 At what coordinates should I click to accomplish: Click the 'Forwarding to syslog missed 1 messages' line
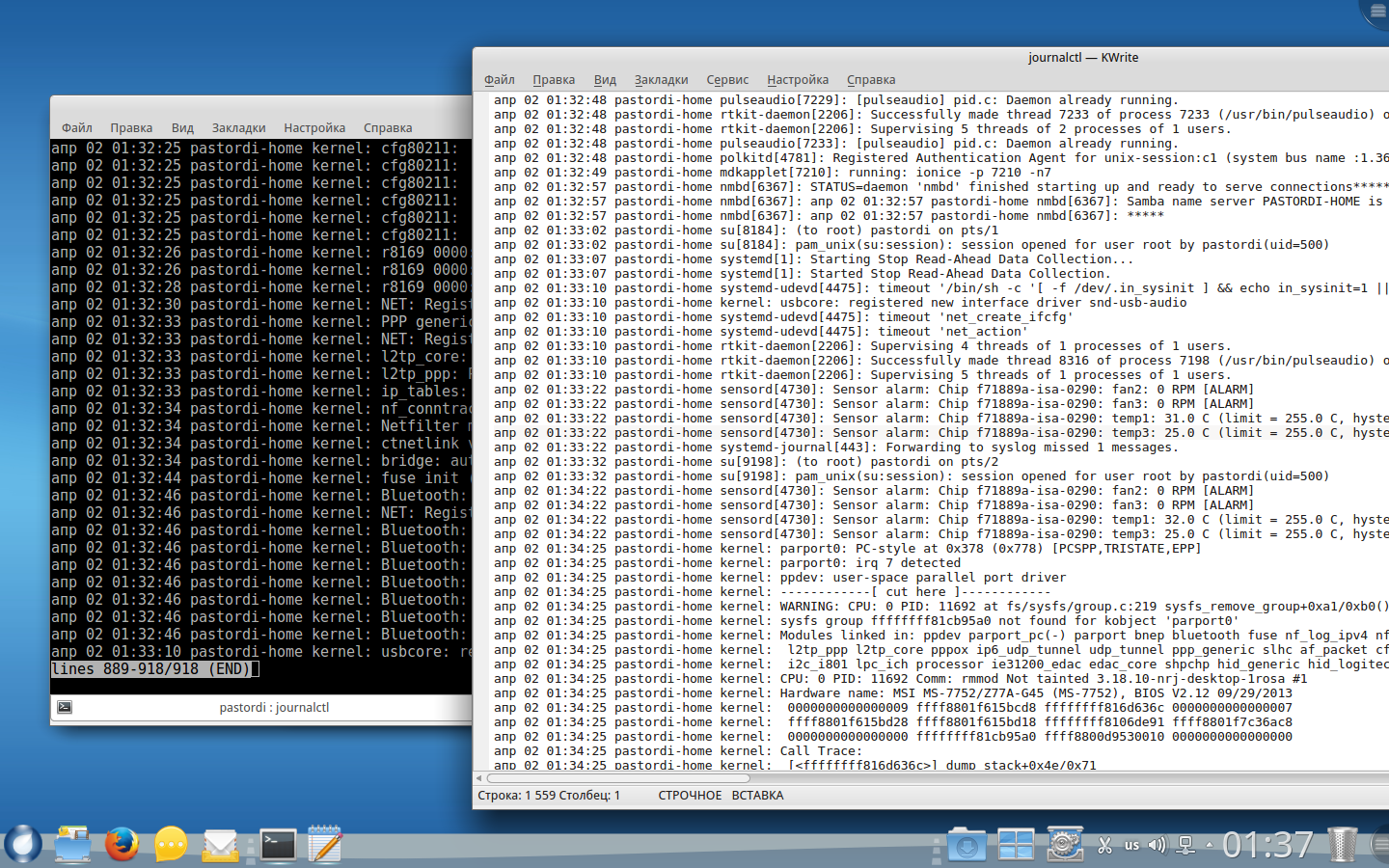click(x=834, y=448)
